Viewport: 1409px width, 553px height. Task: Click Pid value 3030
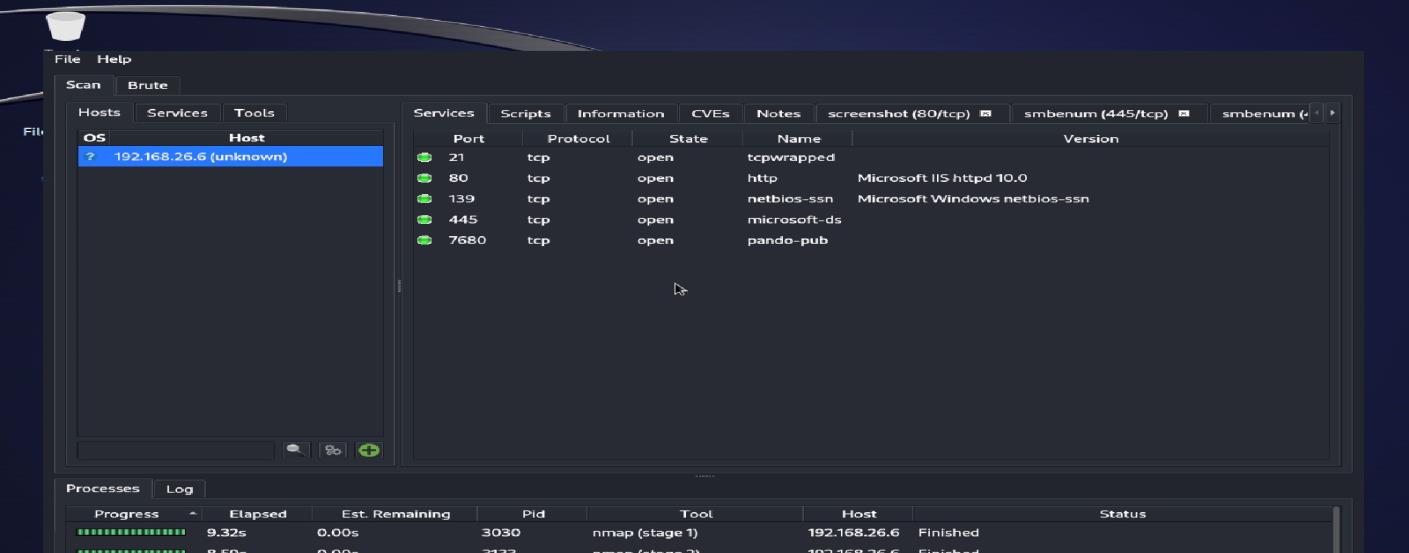(x=500, y=533)
